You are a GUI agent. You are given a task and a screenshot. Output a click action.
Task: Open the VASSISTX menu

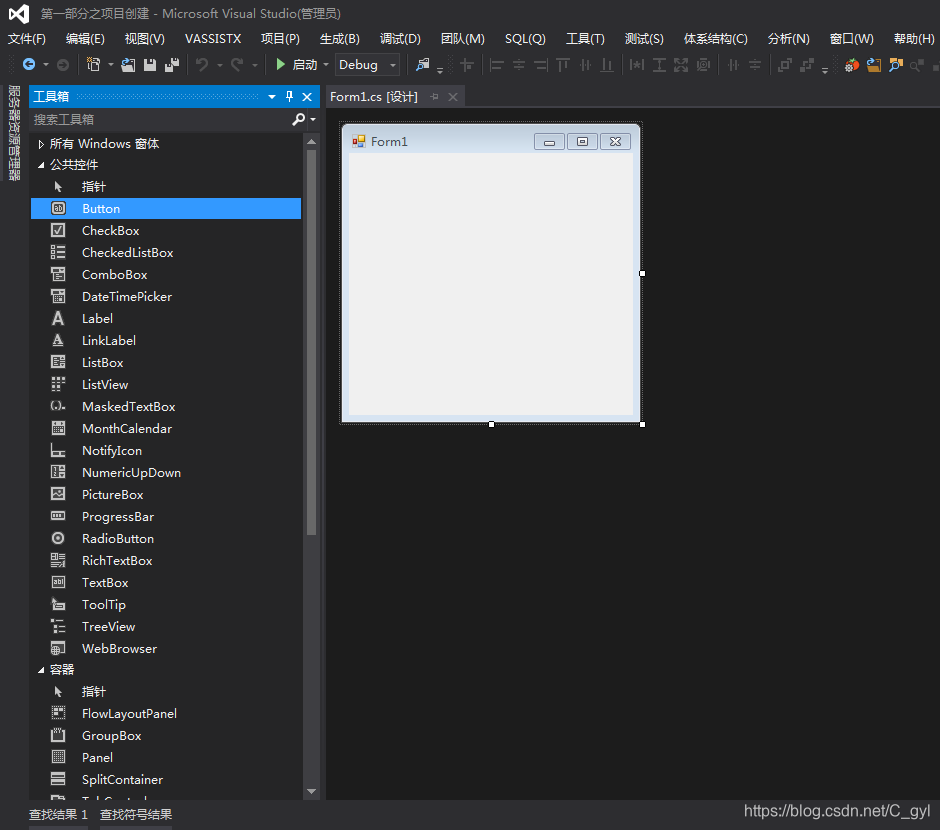click(x=213, y=38)
